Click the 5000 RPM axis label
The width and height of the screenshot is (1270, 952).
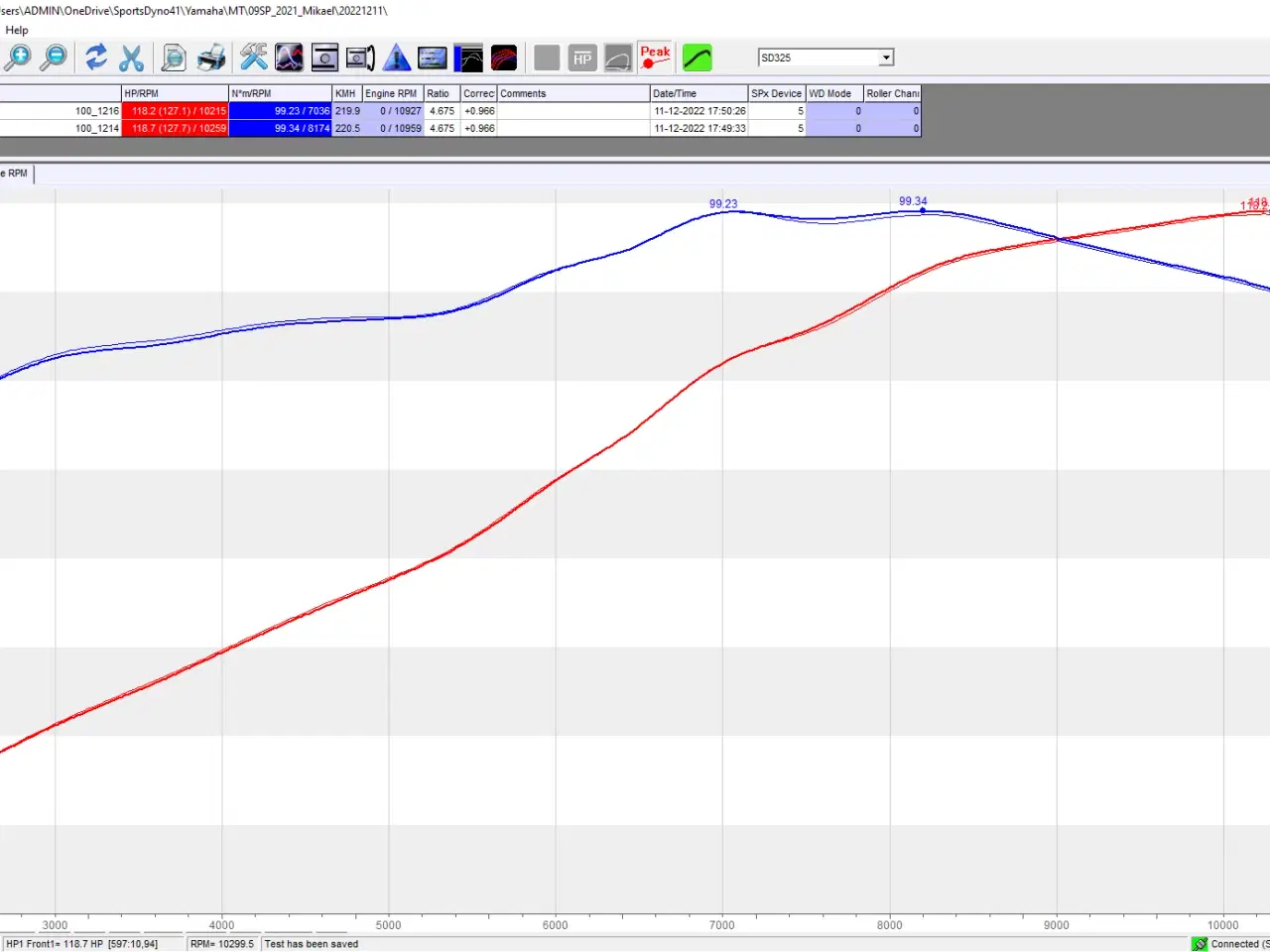pyautogui.click(x=388, y=924)
